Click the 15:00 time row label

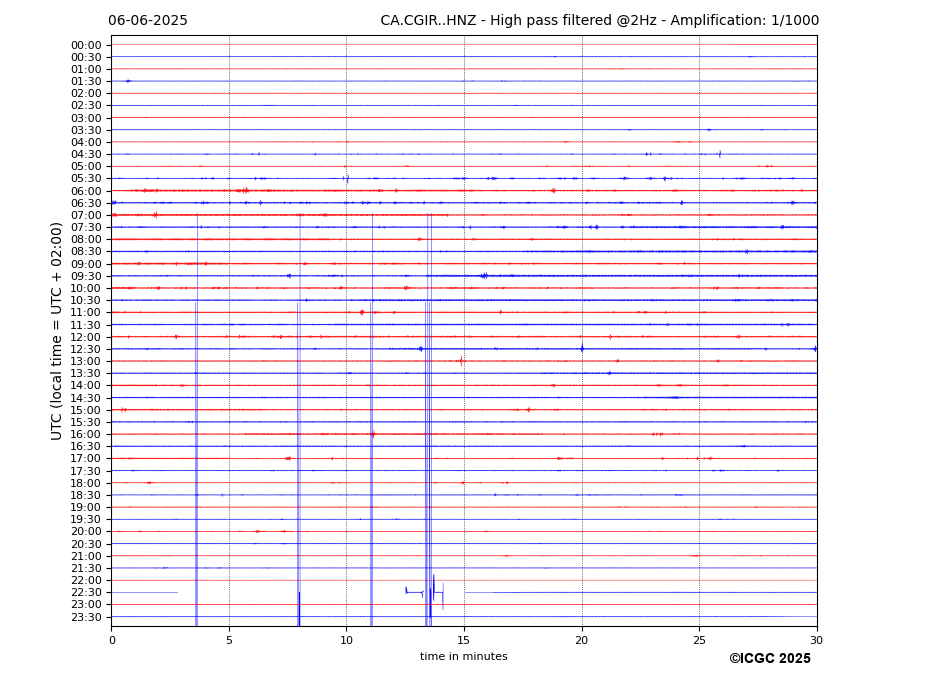pyautogui.click(x=86, y=410)
